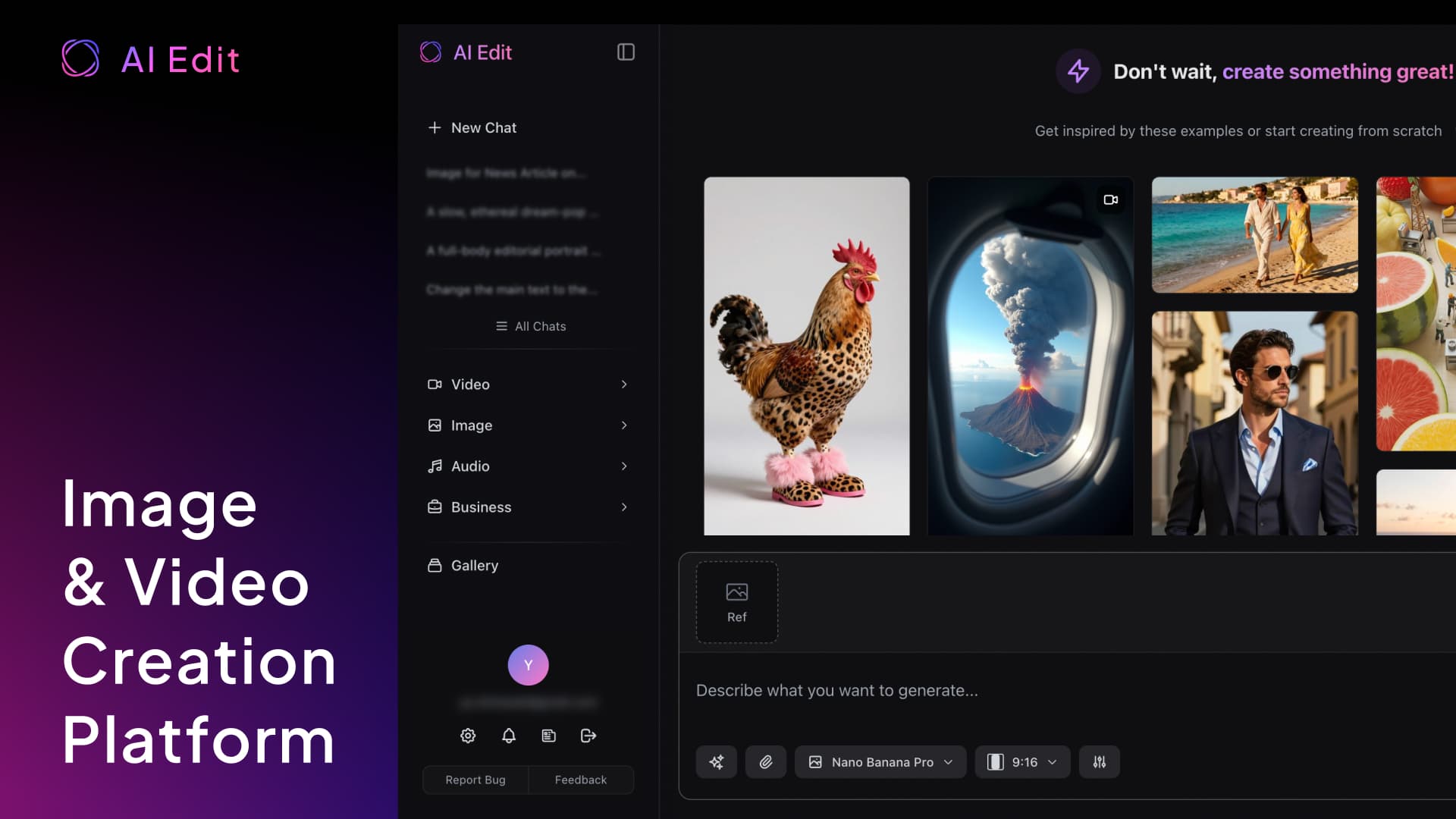The width and height of the screenshot is (1456, 819).
Task: Click the Ref image upload box
Action: pyautogui.click(x=737, y=602)
